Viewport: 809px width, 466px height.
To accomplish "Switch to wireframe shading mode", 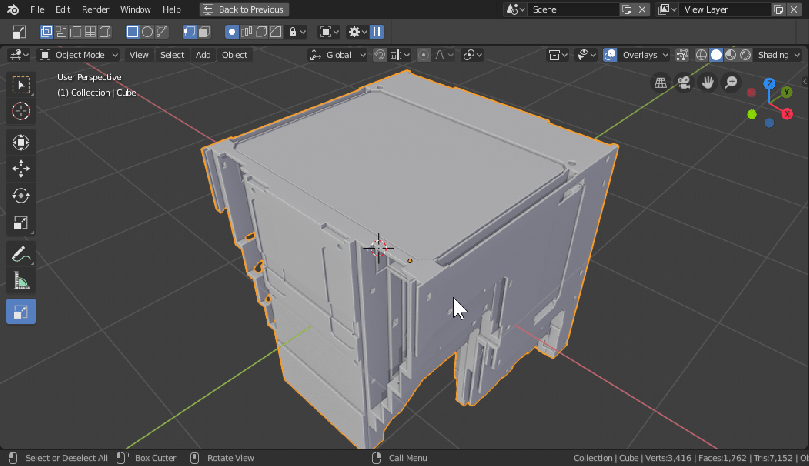I will [701, 55].
